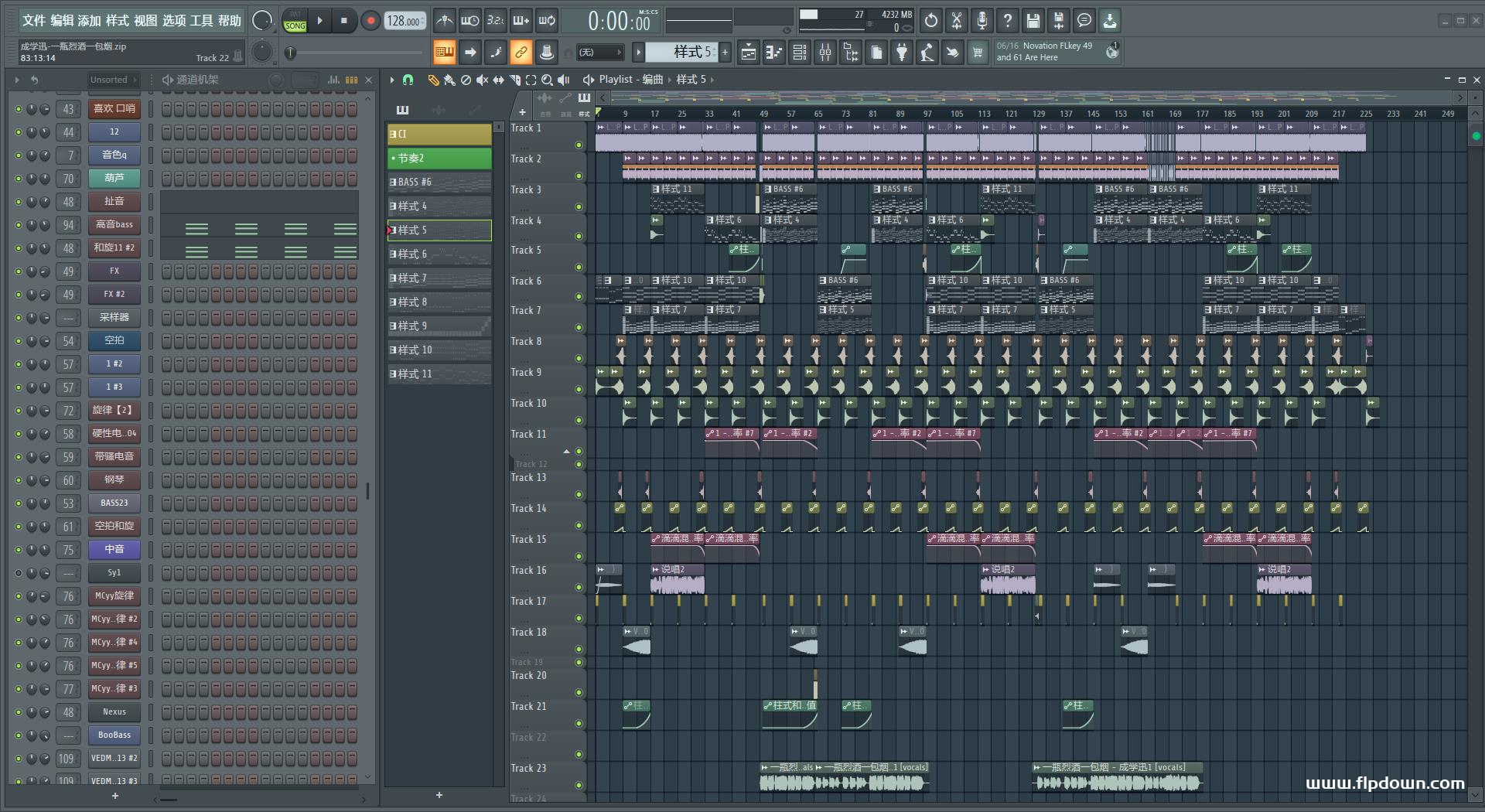Mute Track 10 in the playlist
The height and width of the screenshot is (812, 1485).
pyautogui.click(x=579, y=420)
